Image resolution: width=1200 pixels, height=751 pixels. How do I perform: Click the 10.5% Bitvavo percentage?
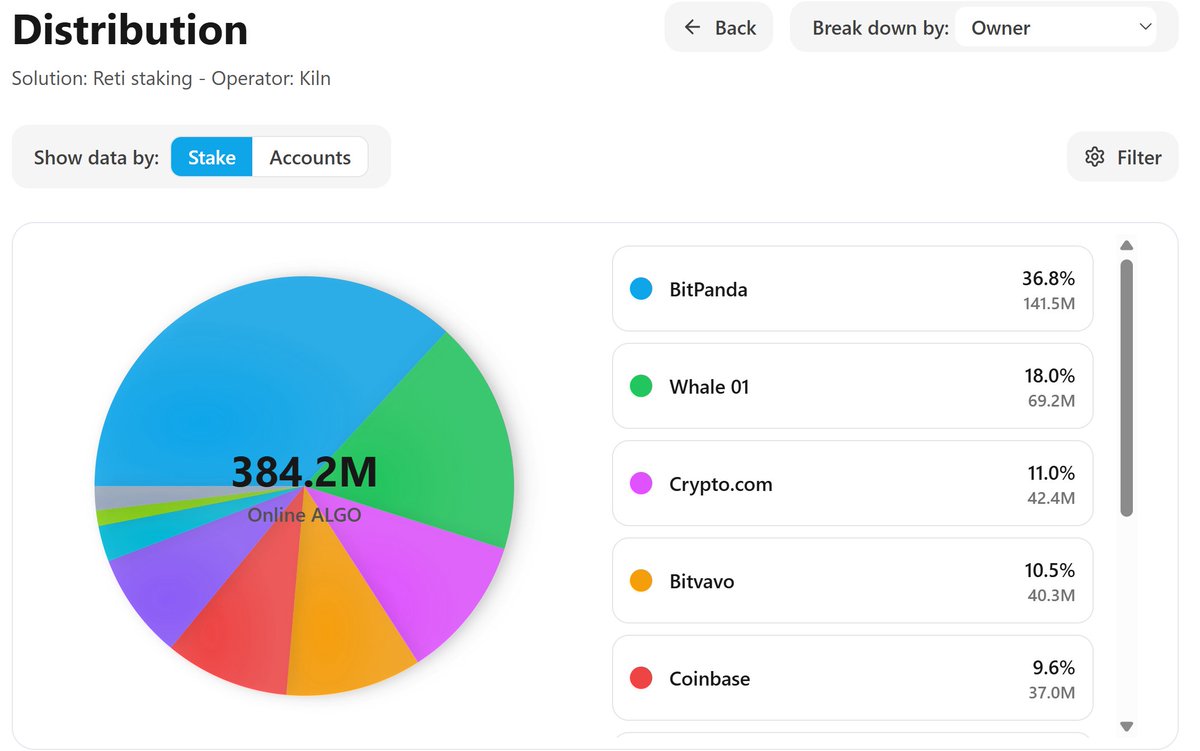click(x=1050, y=570)
